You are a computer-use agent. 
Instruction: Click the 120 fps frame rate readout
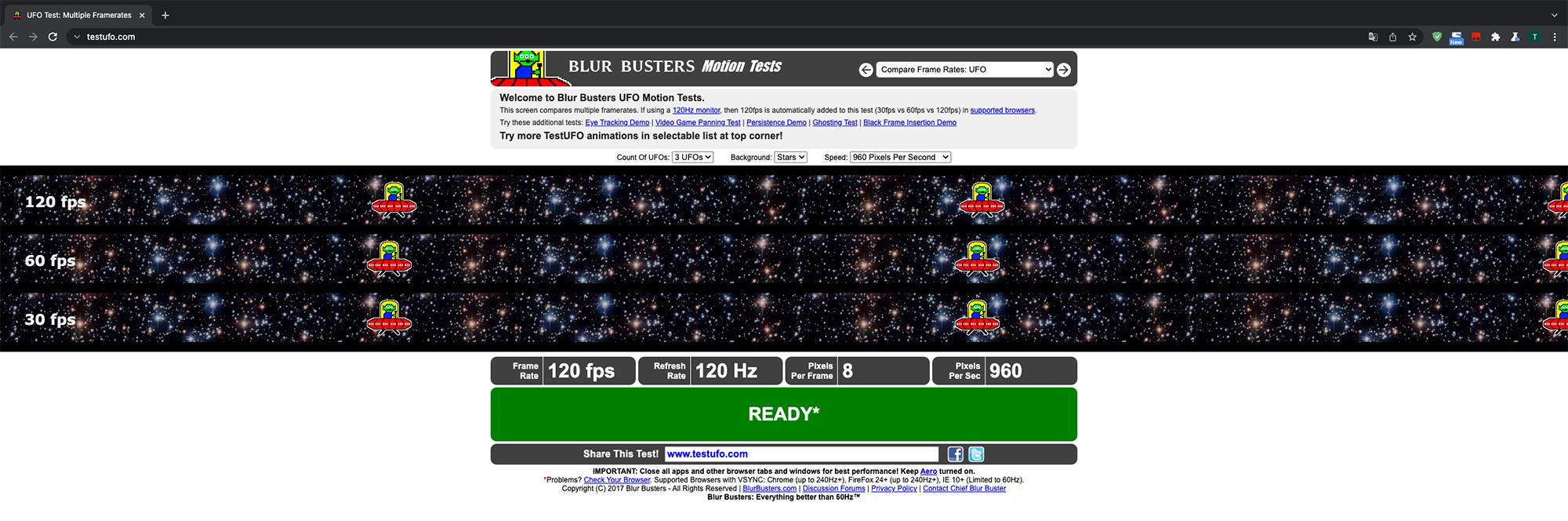pyautogui.click(x=581, y=371)
